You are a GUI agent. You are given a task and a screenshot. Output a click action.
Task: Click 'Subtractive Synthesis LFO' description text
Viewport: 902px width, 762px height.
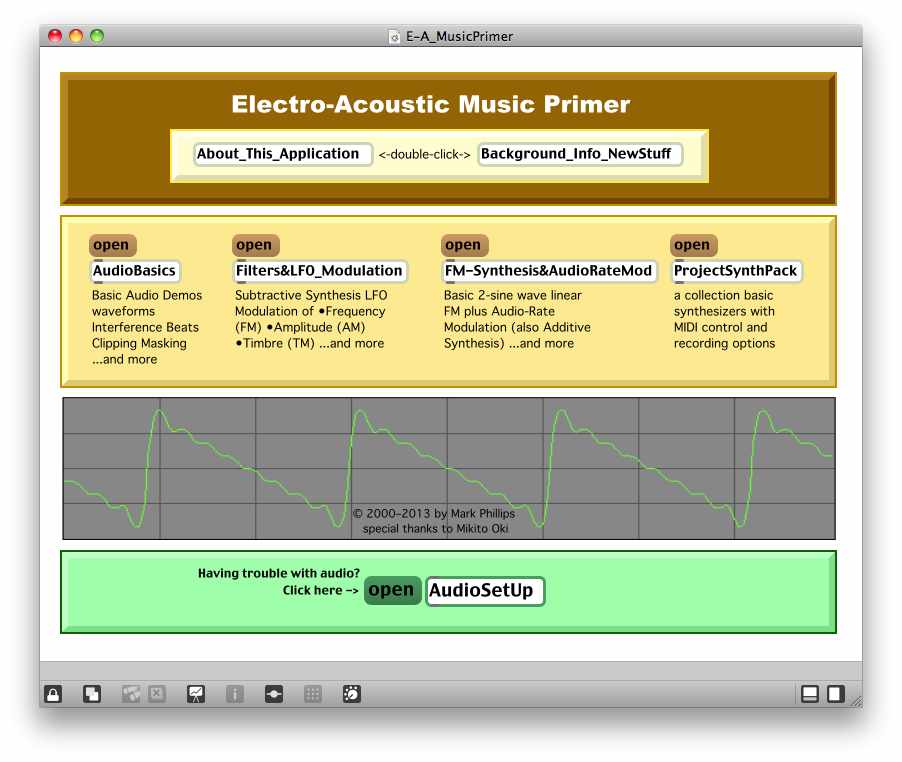311,296
